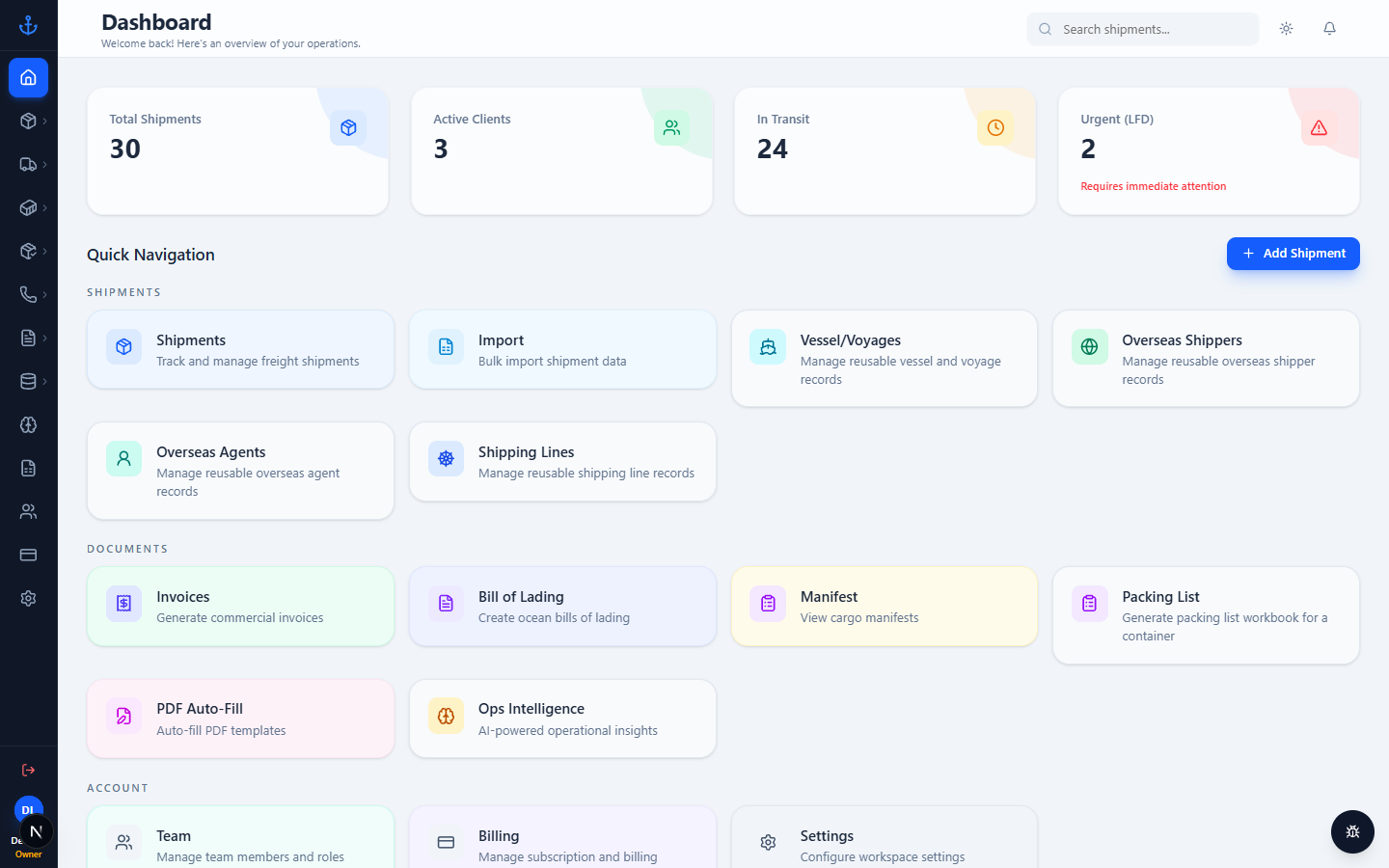Click 'AI-powered operational insights' text
Screen dimensions: 1389x868
click(568, 731)
